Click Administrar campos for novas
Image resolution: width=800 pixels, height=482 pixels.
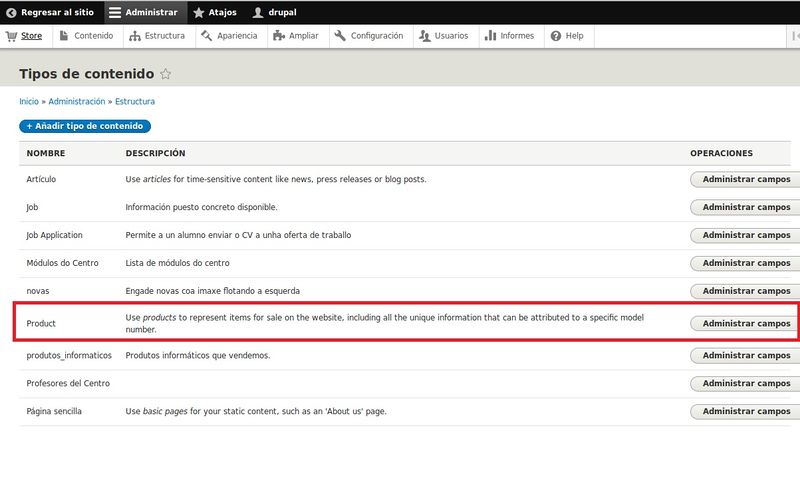point(746,291)
